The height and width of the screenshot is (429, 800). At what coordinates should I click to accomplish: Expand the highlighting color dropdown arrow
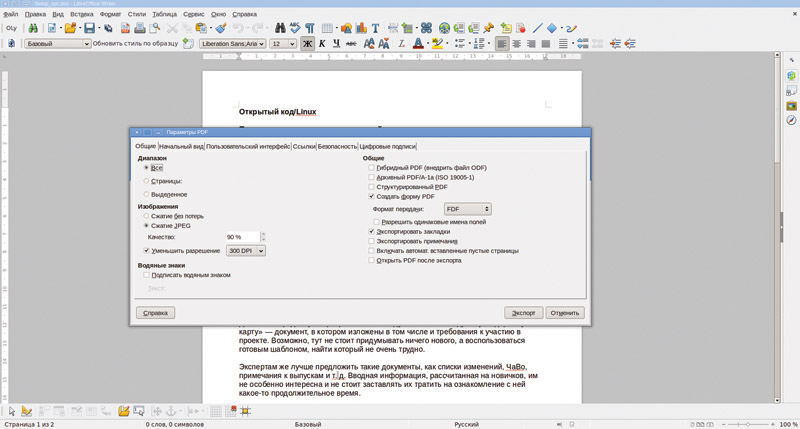447,44
